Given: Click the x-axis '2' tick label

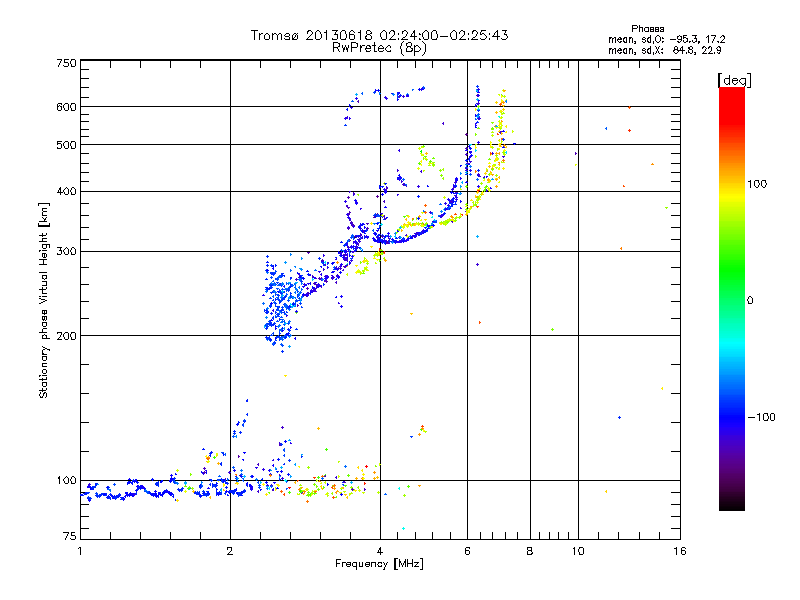Looking at the screenshot, I should point(230,551).
